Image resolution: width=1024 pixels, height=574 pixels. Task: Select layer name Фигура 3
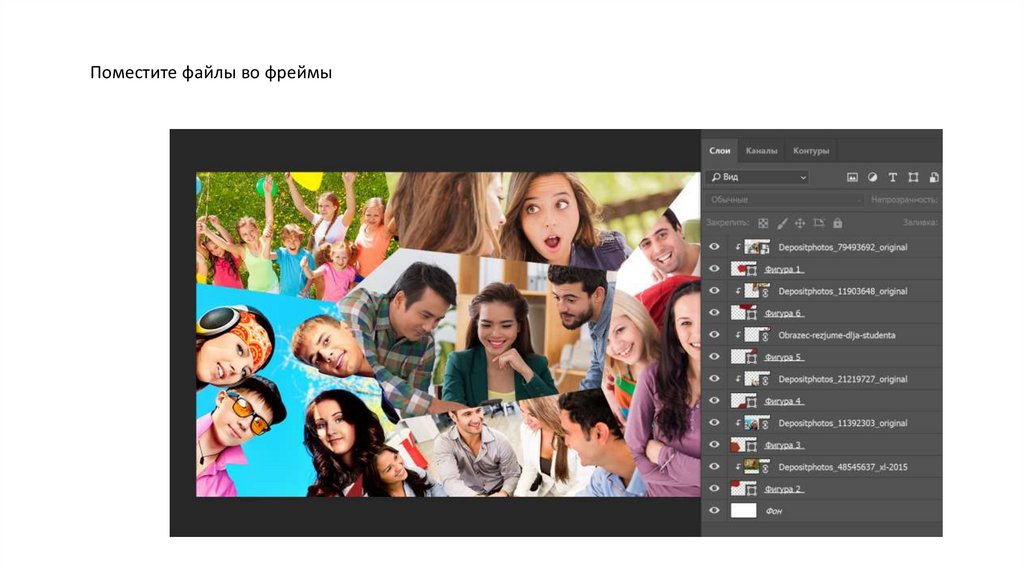(x=784, y=445)
